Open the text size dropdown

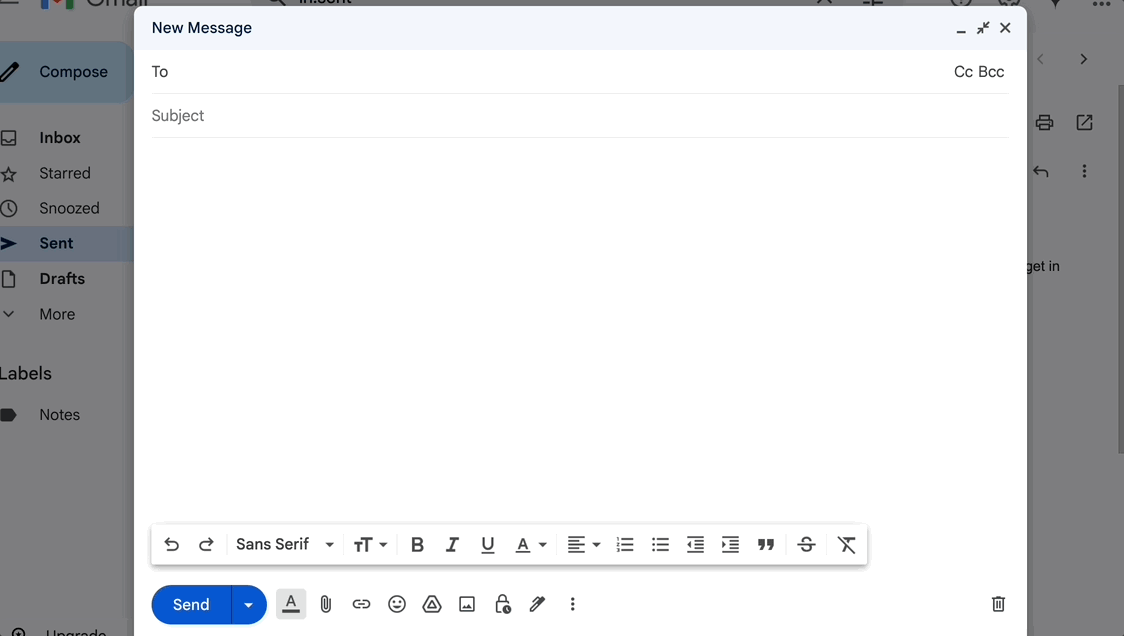tap(370, 545)
